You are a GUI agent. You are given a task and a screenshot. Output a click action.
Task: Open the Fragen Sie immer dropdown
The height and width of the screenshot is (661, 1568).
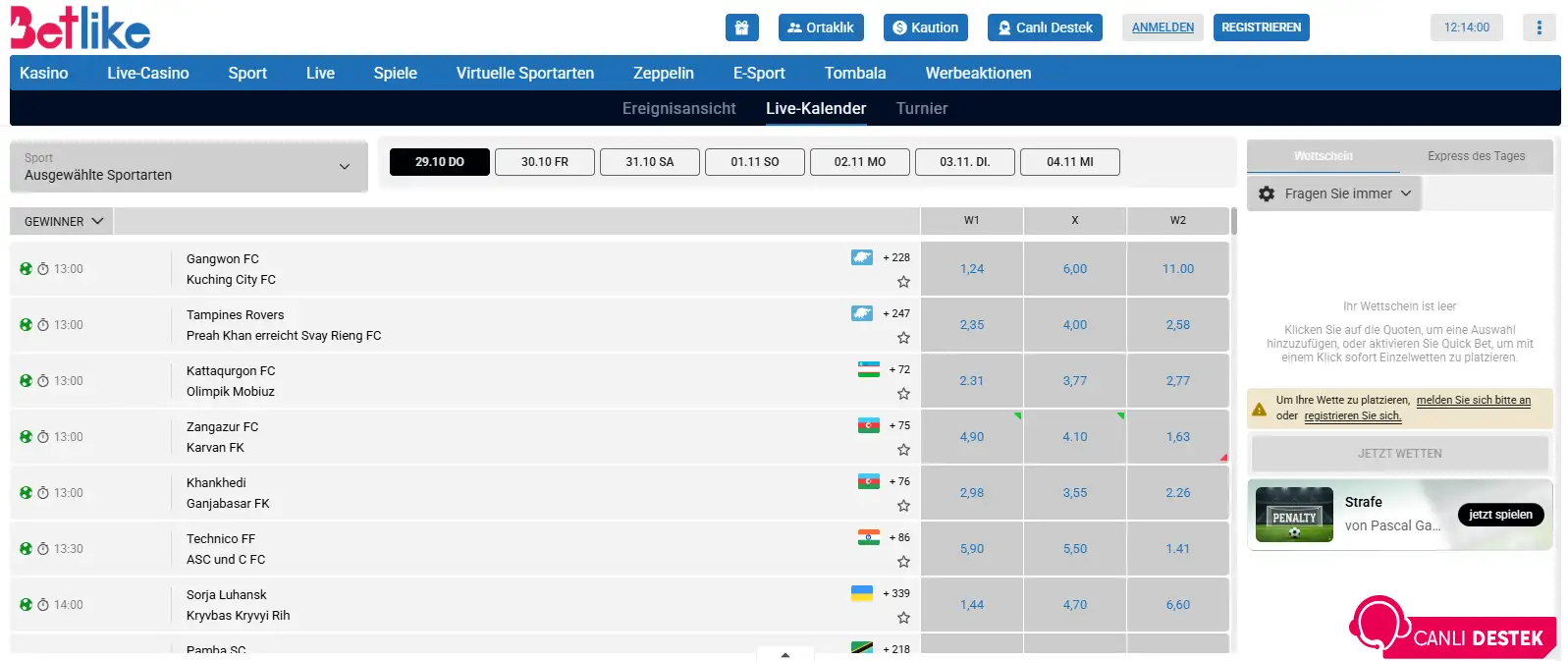pos(1334,193)
